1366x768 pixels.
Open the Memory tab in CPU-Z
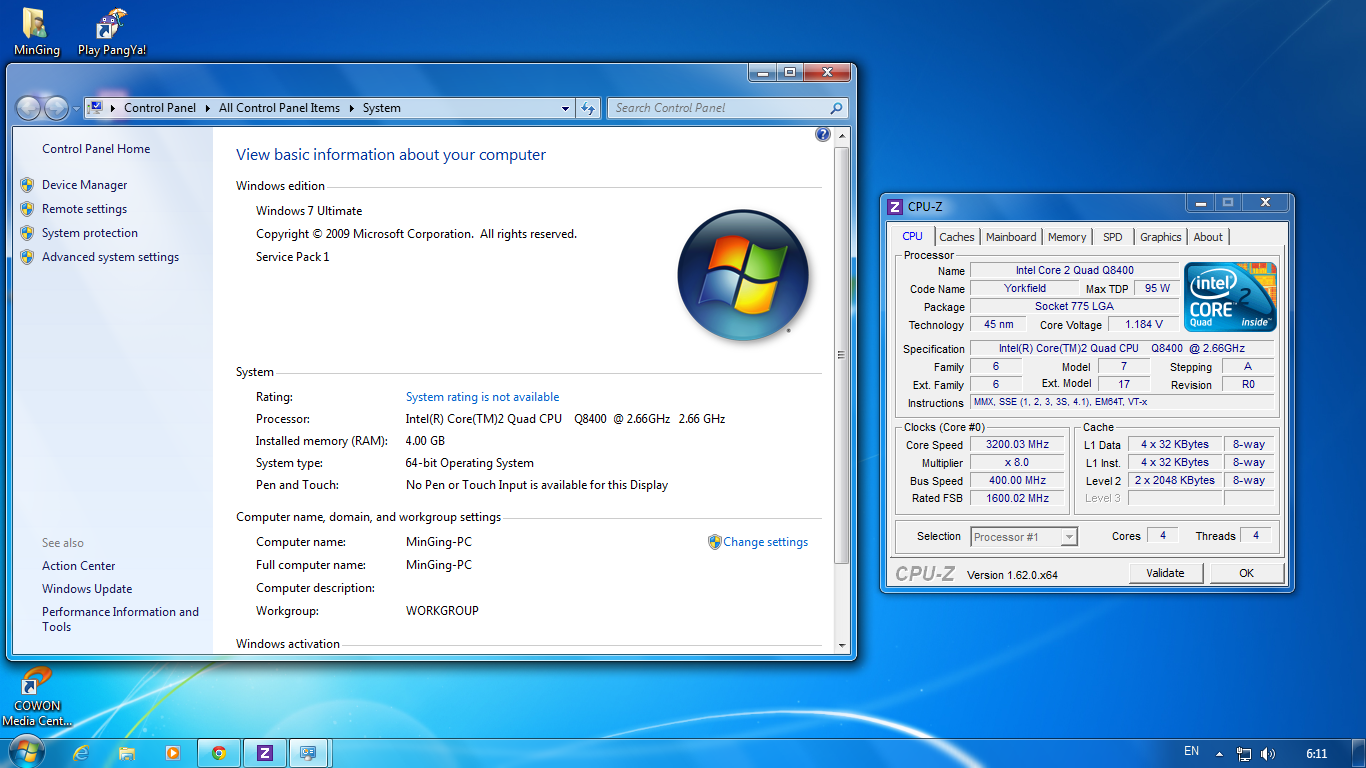[x=1067, y=237]
